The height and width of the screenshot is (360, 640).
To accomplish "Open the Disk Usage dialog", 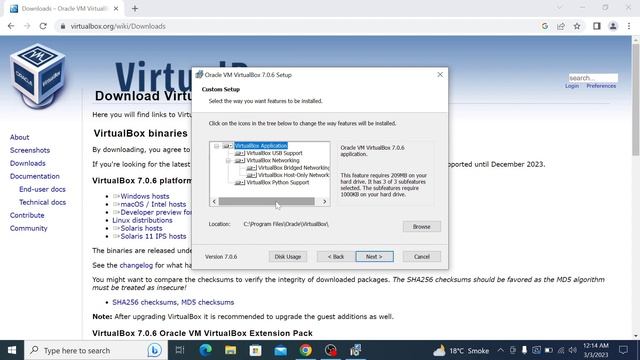I will coord(288,257).
